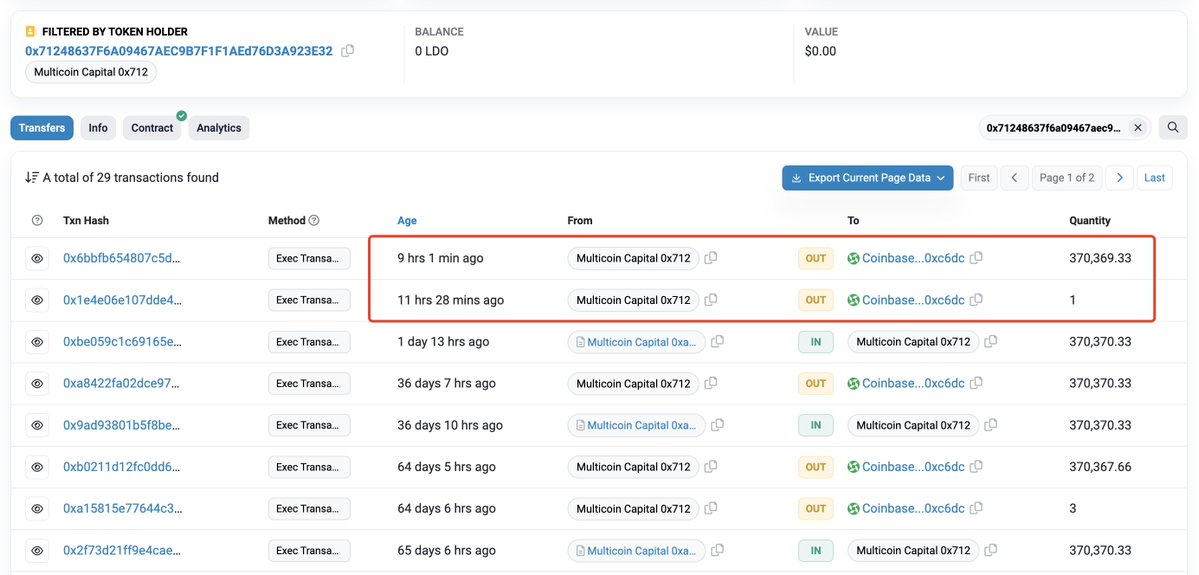Click the help icon above eye column
The image size is (1199, 575).
click(37, 220)
